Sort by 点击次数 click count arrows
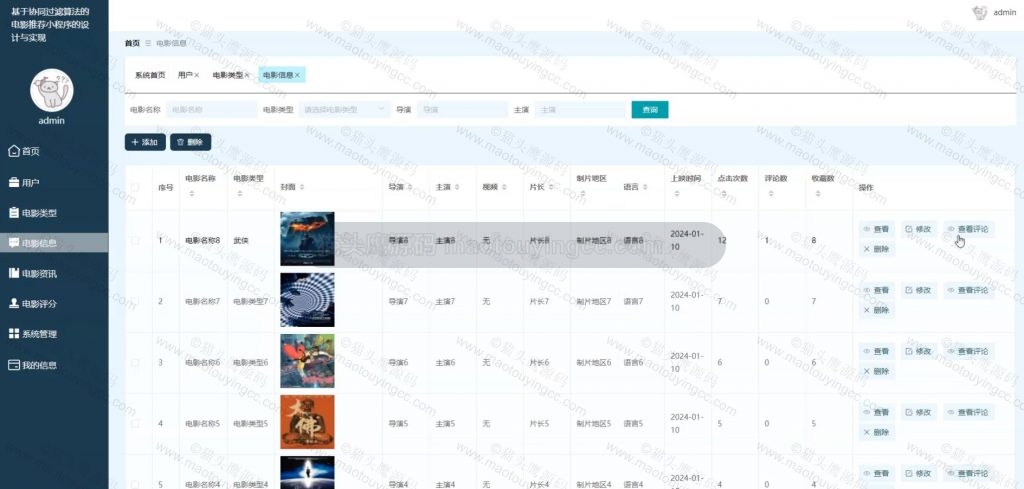Image resolution: width=1024 pixels, height=489 pixels. tap(724, 194)
